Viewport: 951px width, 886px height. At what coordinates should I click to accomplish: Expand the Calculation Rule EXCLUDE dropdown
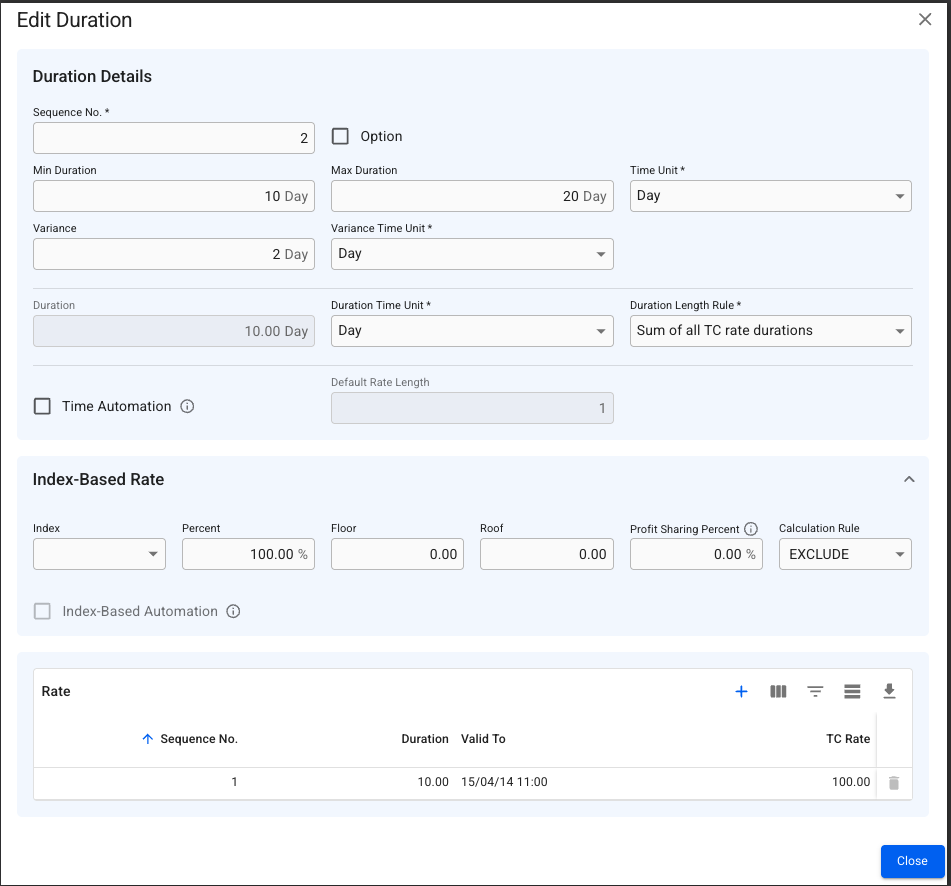pyautogui.click(x=844, y=554)
